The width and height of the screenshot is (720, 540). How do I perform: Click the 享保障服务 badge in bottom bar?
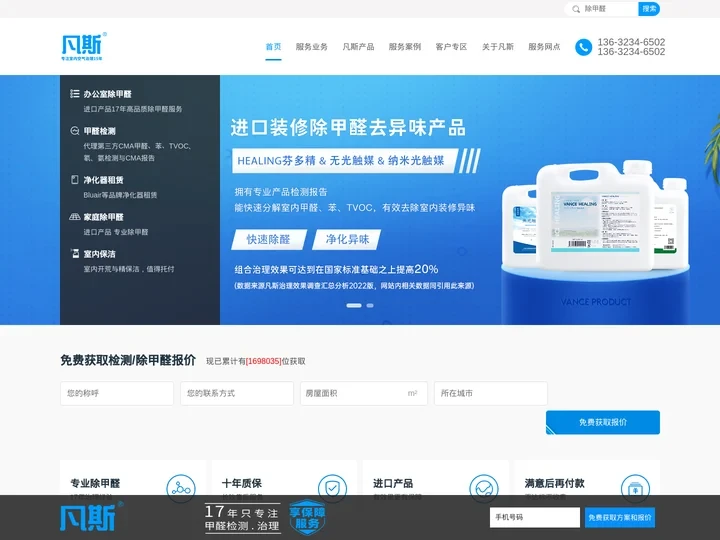pos(307,518)
